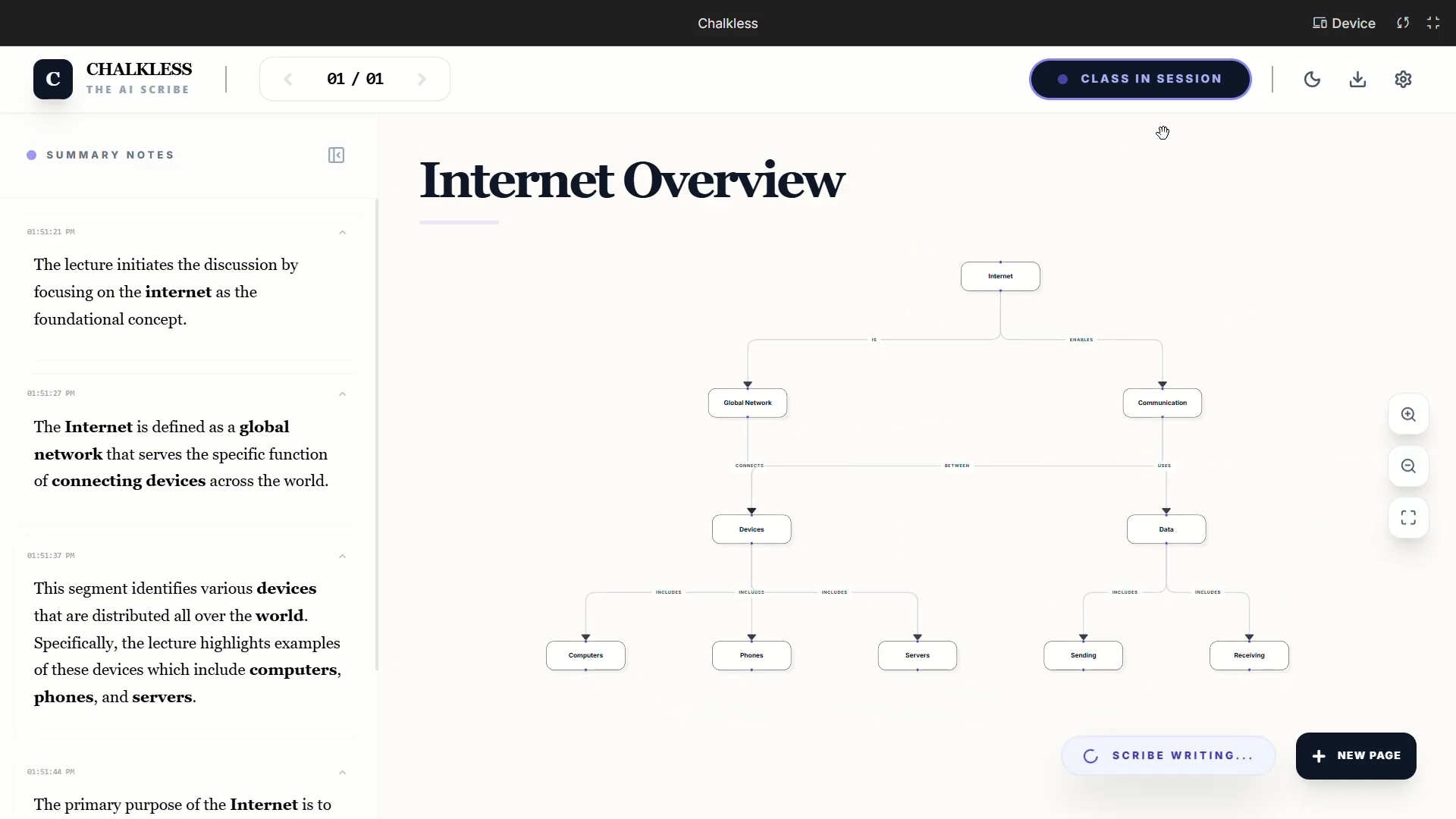Image resolution: width=1456 pixels, height=819 pixels.
Task: Click the New Page button
Action: (1355, 755)
